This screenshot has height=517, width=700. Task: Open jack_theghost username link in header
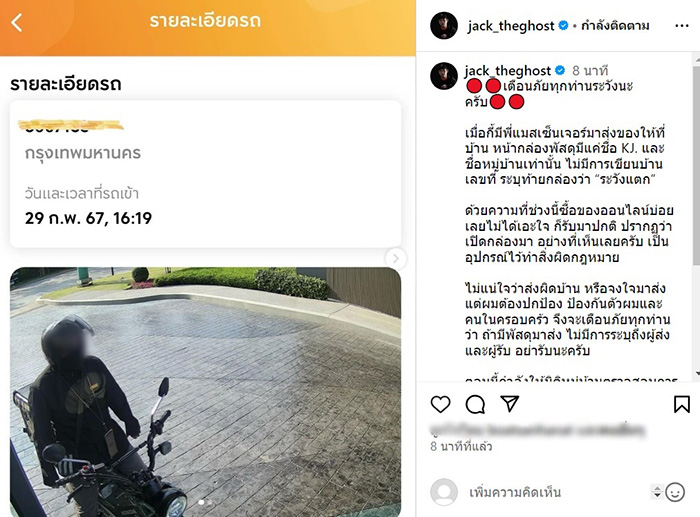coord(511,26)
